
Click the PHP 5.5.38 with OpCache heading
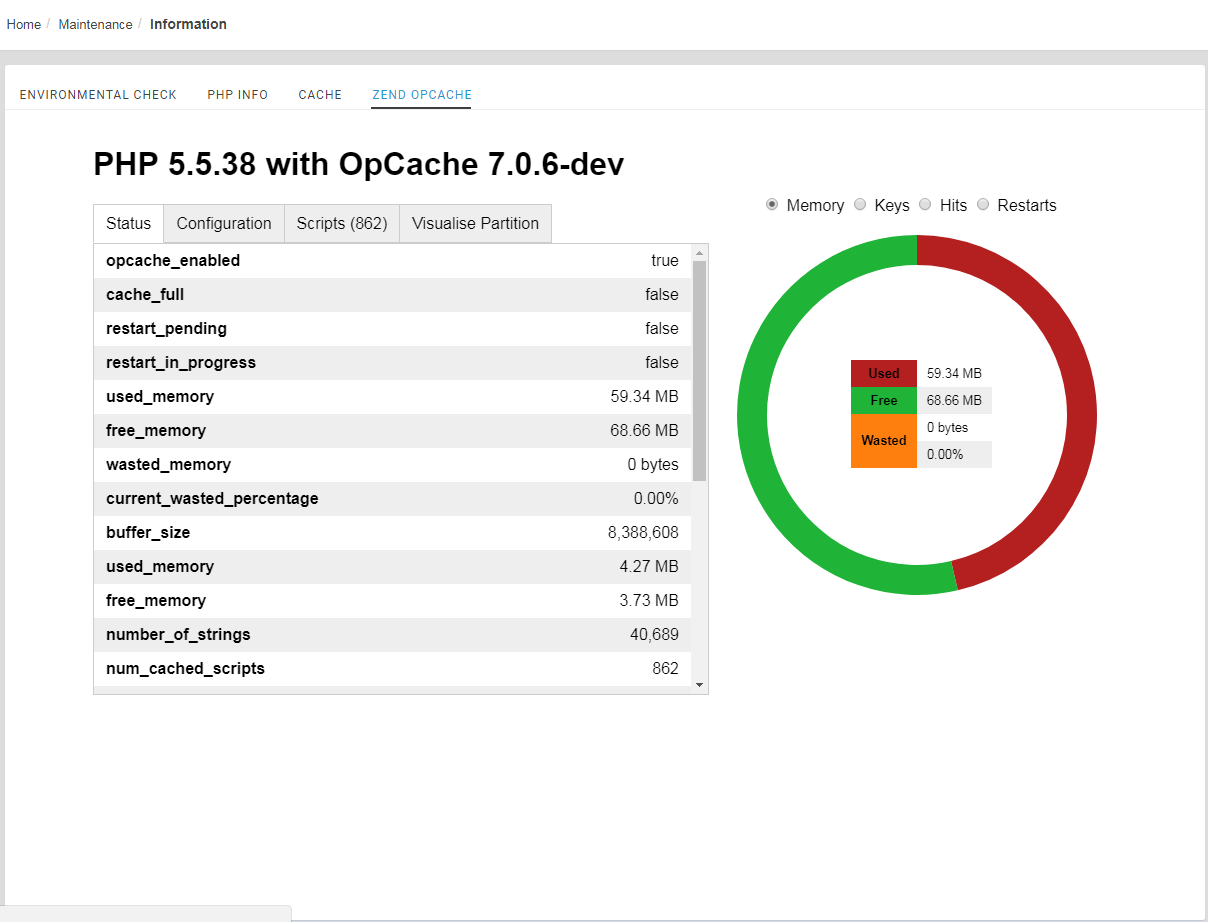point(359,165)
